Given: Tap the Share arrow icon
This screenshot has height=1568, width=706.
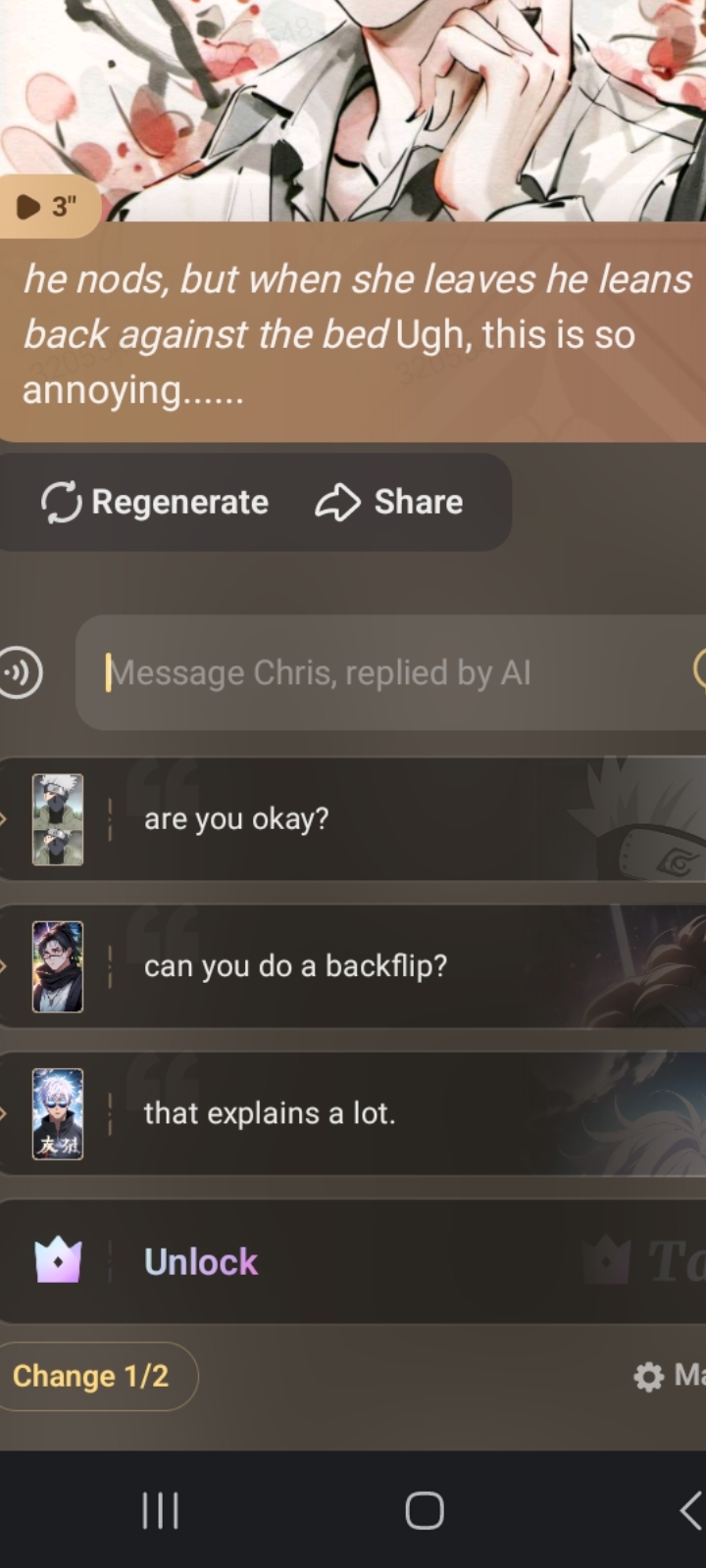Looking at the screenshot, I should coord(337,502).
